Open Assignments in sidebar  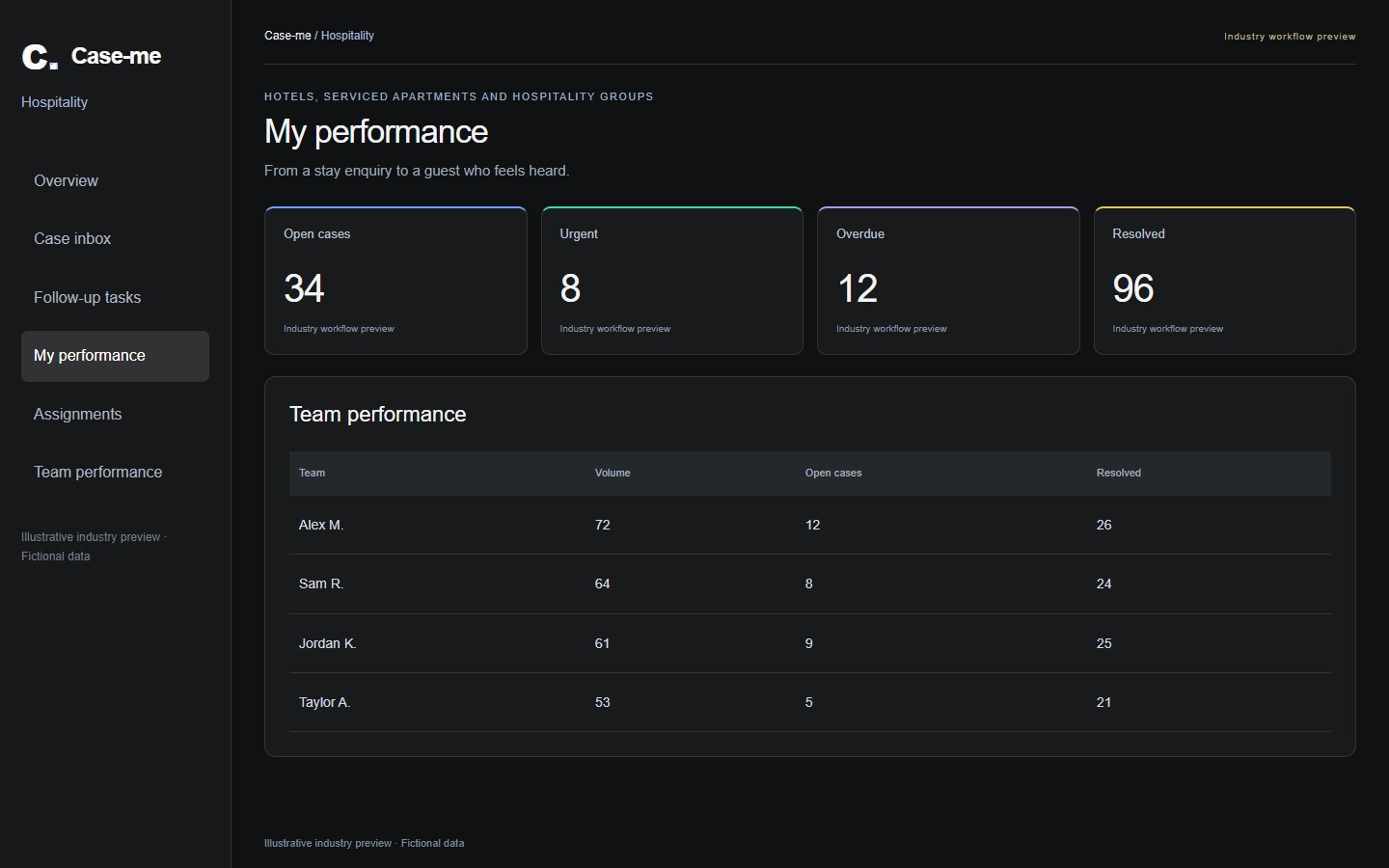tap(115, 414)
